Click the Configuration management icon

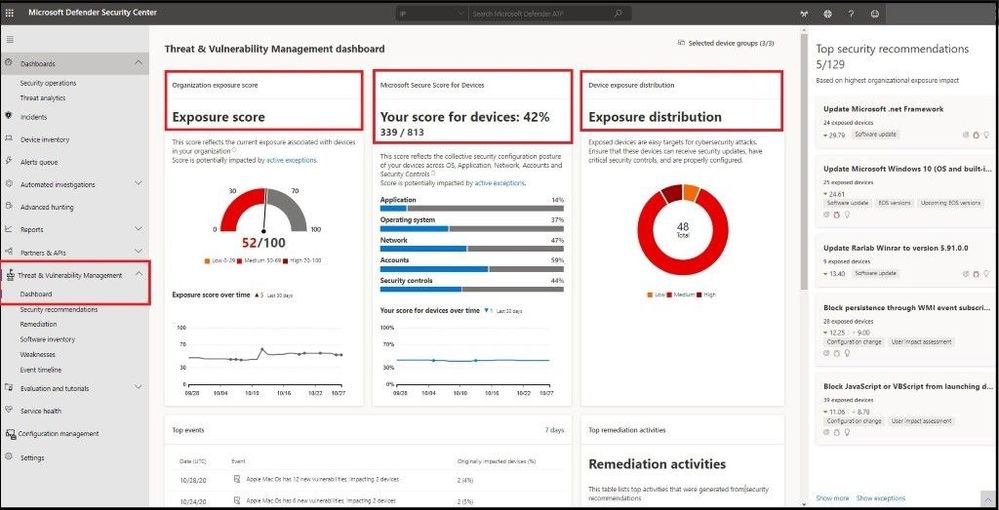10,434
